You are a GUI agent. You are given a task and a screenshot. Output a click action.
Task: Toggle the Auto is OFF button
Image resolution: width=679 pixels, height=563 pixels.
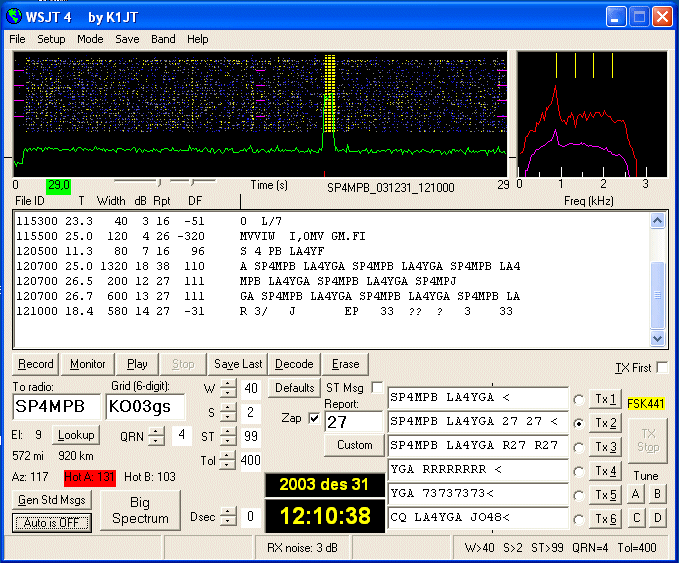coord(52,523)
